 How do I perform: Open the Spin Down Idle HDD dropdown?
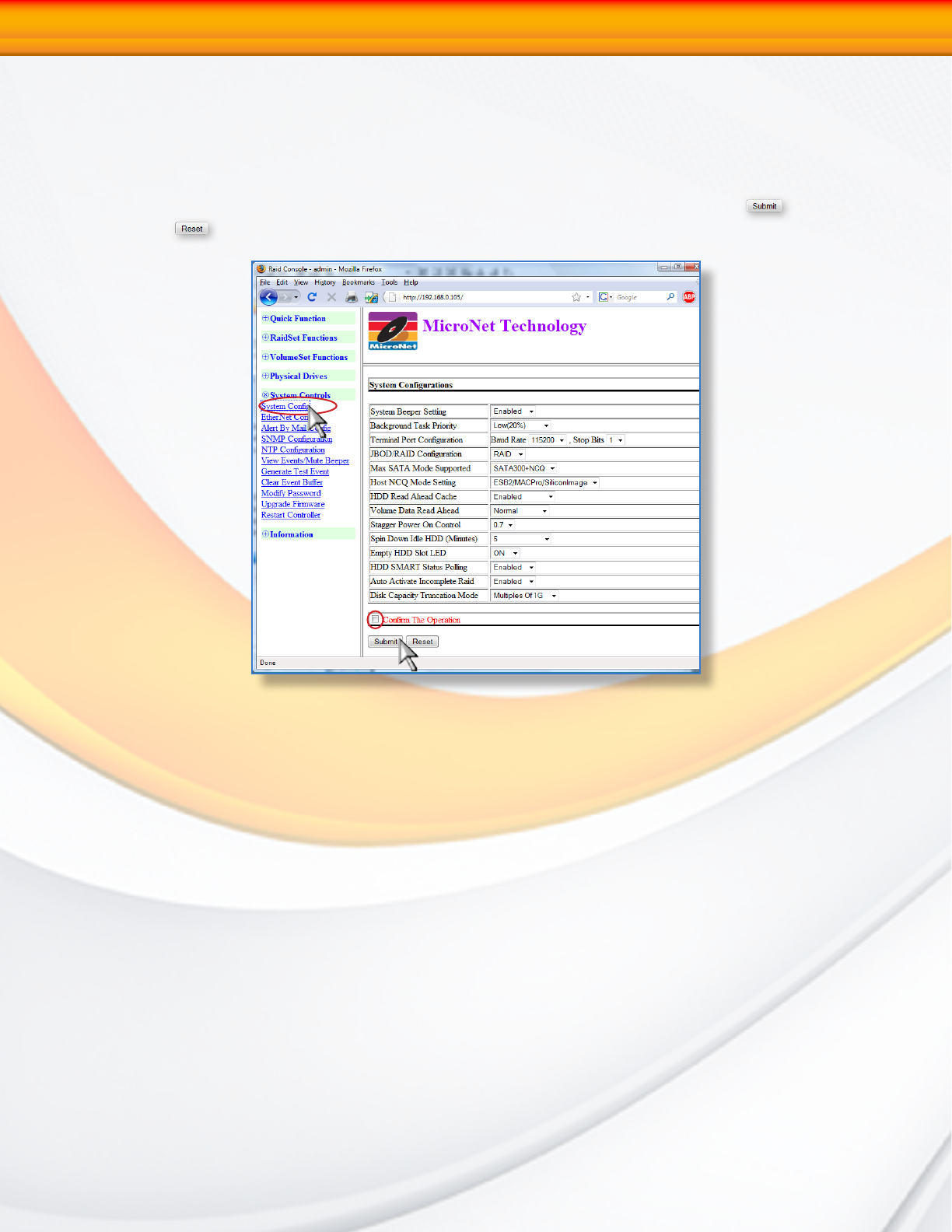click(521, 539)
